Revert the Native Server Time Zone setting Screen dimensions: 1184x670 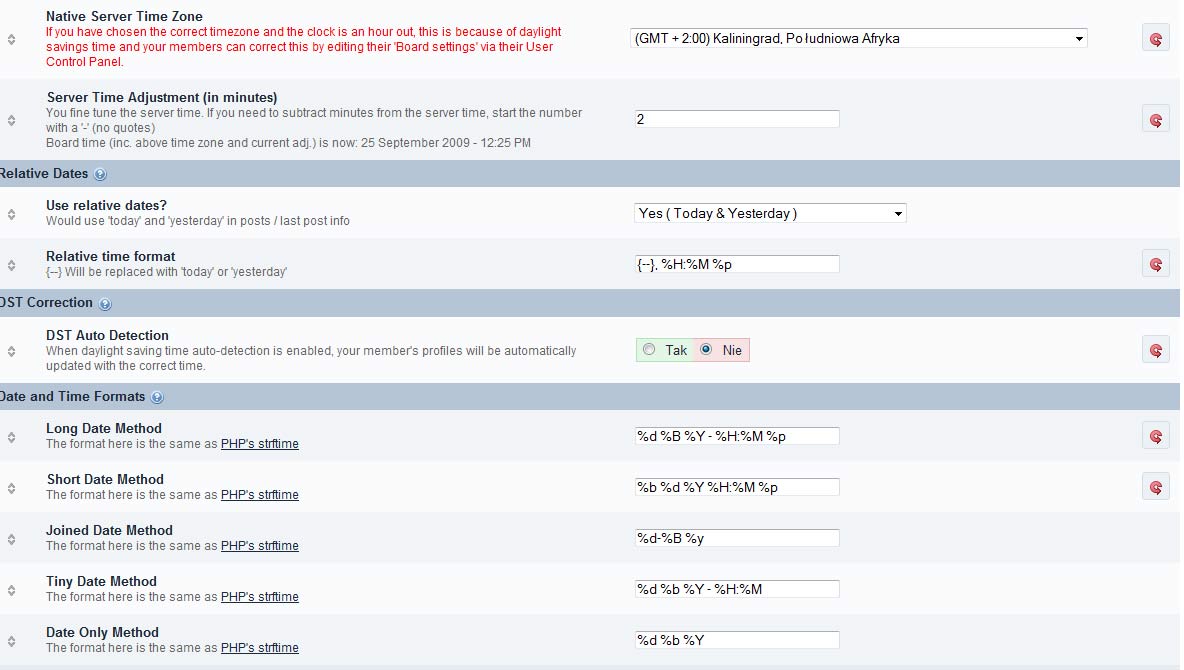click(1155, 38)
